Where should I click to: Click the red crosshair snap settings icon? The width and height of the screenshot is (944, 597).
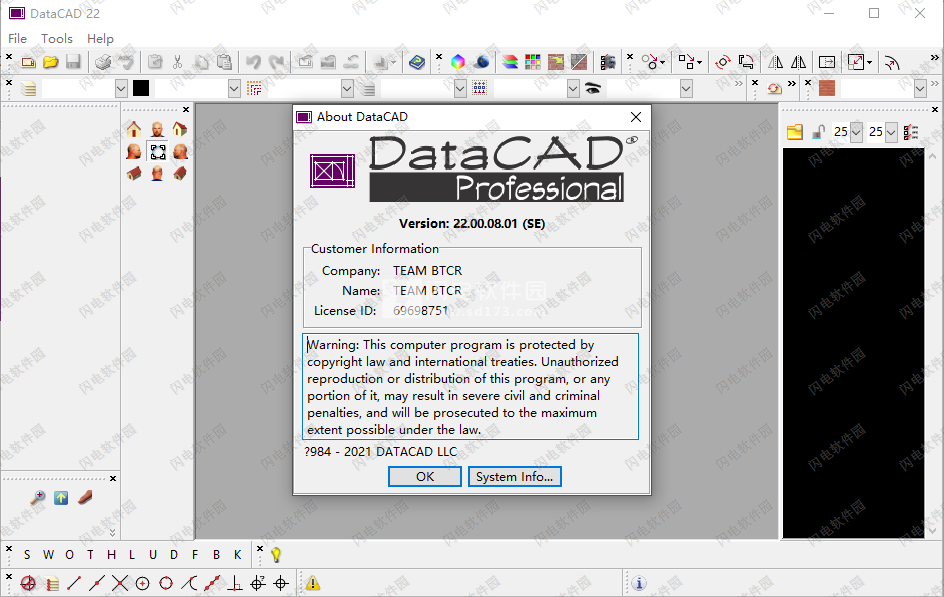[x=28, y=583]
